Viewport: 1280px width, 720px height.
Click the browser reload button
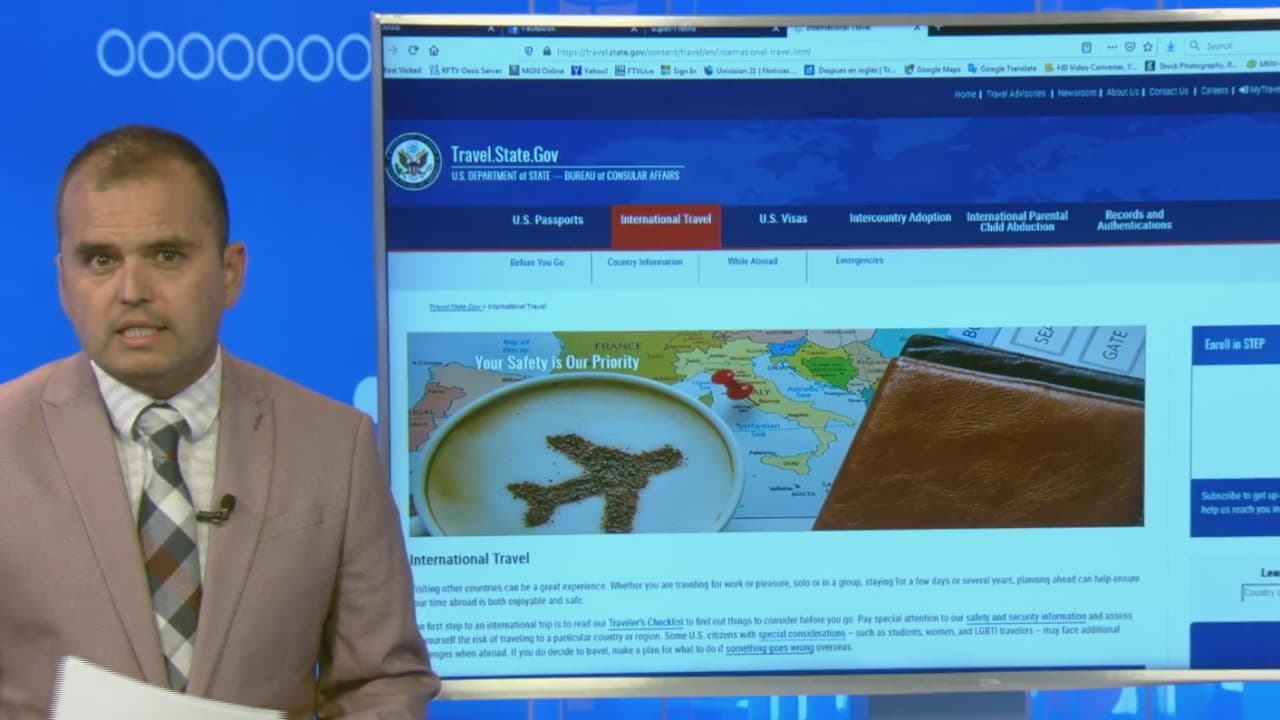pyautogui.click(x=412, y=50)
